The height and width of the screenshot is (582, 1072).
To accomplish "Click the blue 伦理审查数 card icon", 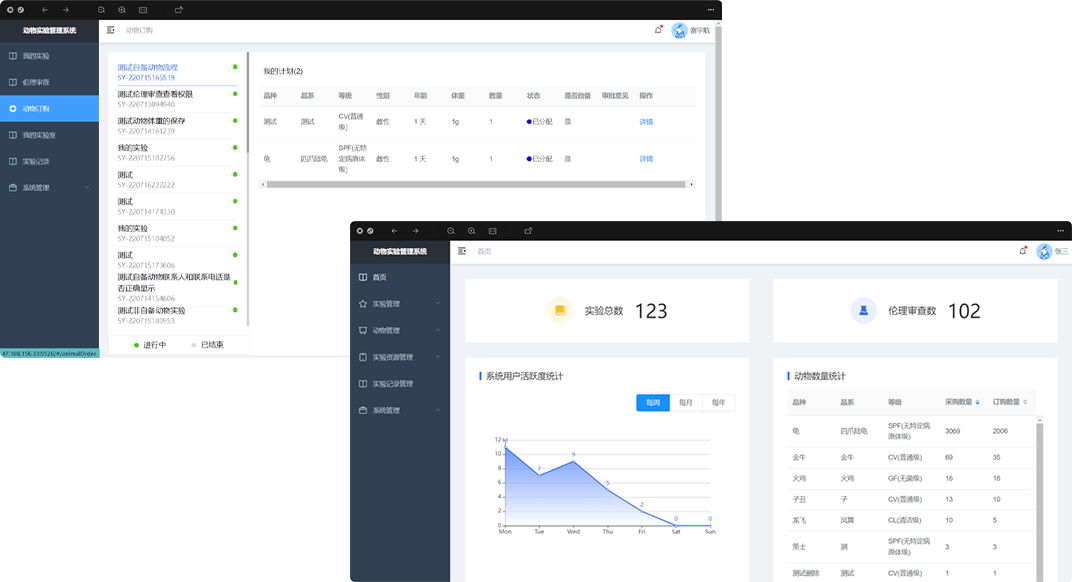I will [x=863, y=311].
